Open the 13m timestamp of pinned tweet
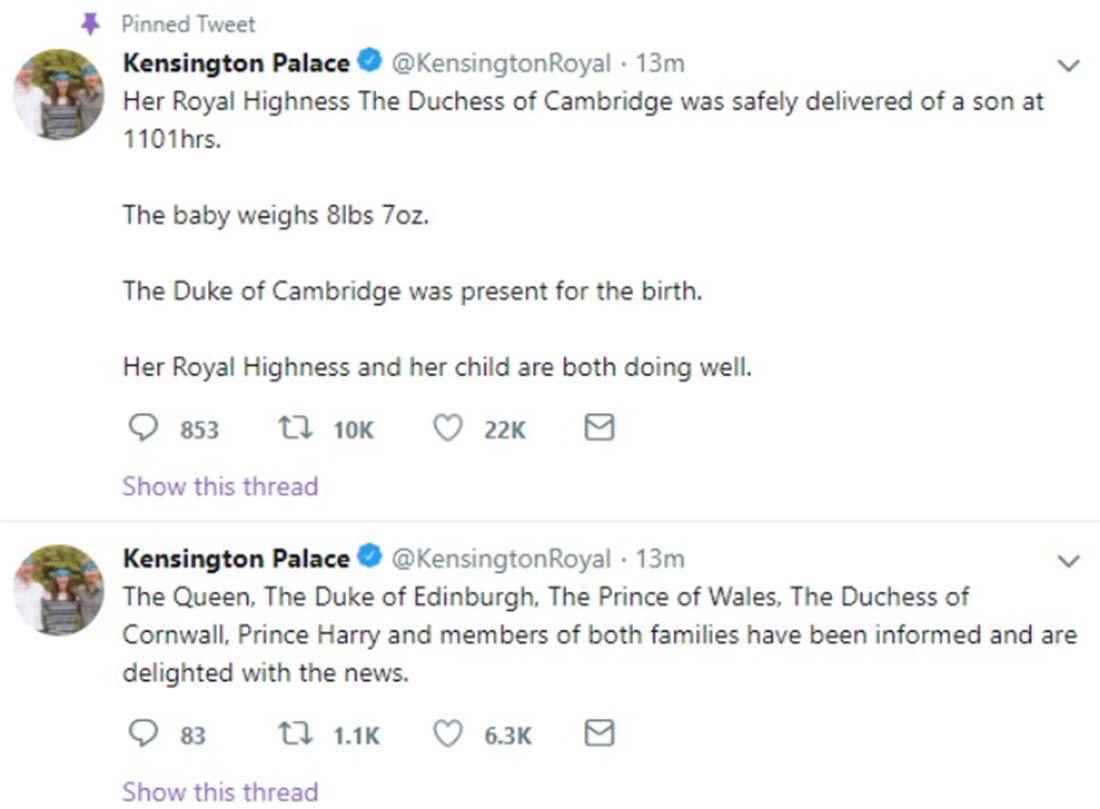 [660, 63]
